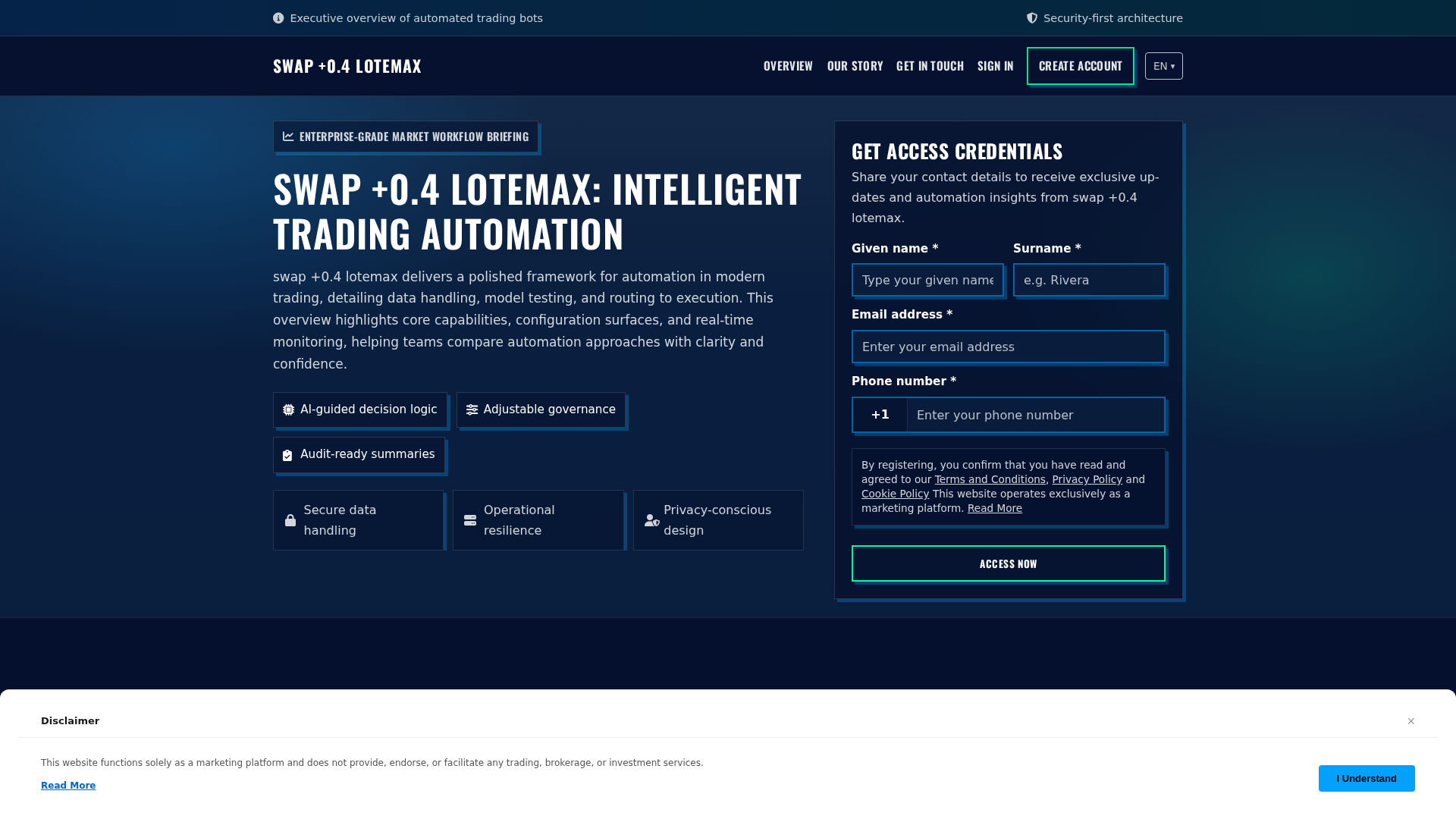Open the +1 country code selector
The width and height of the screenshot is (1456, 819).
[880, 415]
